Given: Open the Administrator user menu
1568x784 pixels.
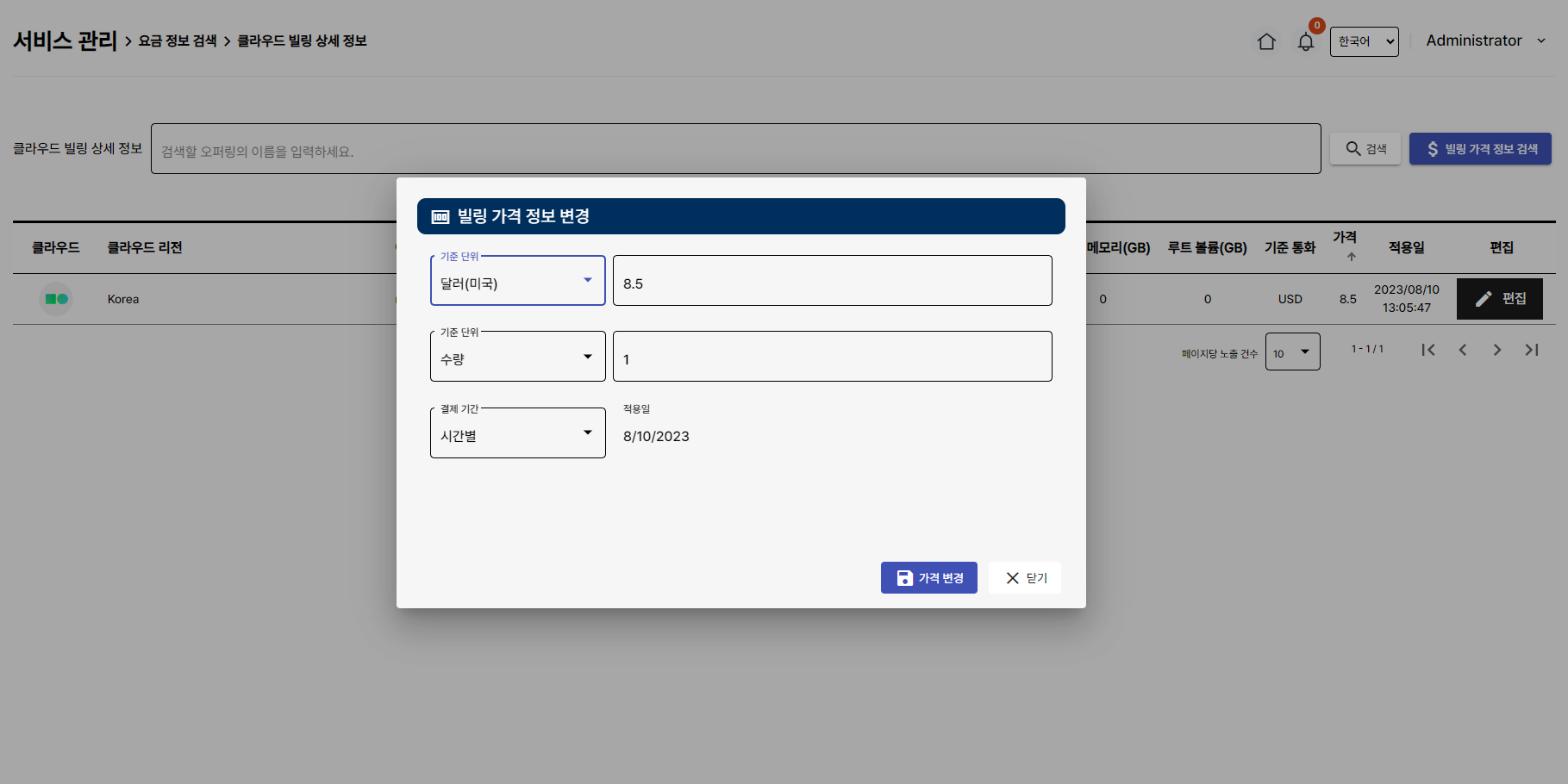Looking at the screenshot, I should 1484,40.
